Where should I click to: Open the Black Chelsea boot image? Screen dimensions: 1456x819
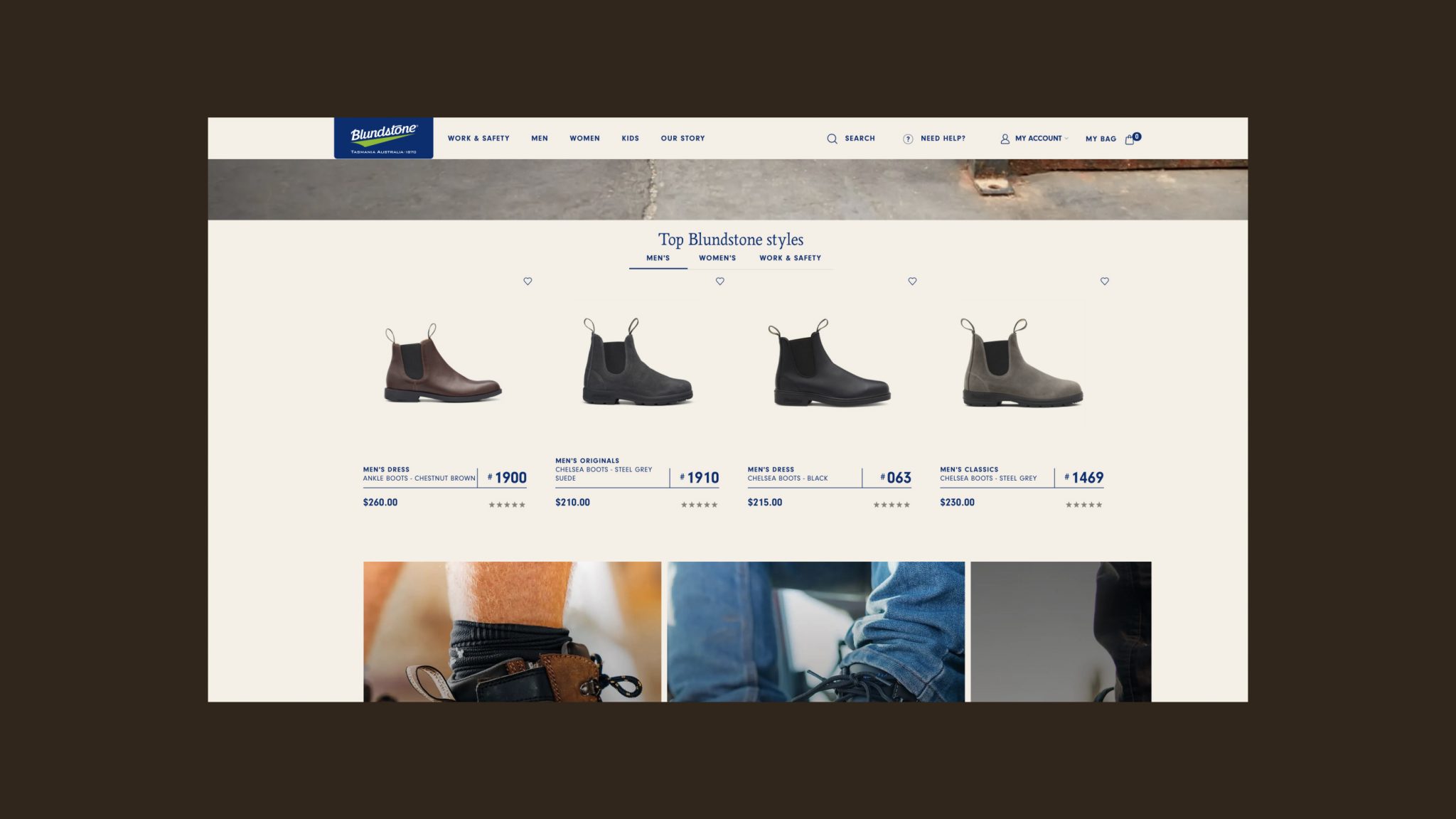pyautogui.click(x=829, y=363)
